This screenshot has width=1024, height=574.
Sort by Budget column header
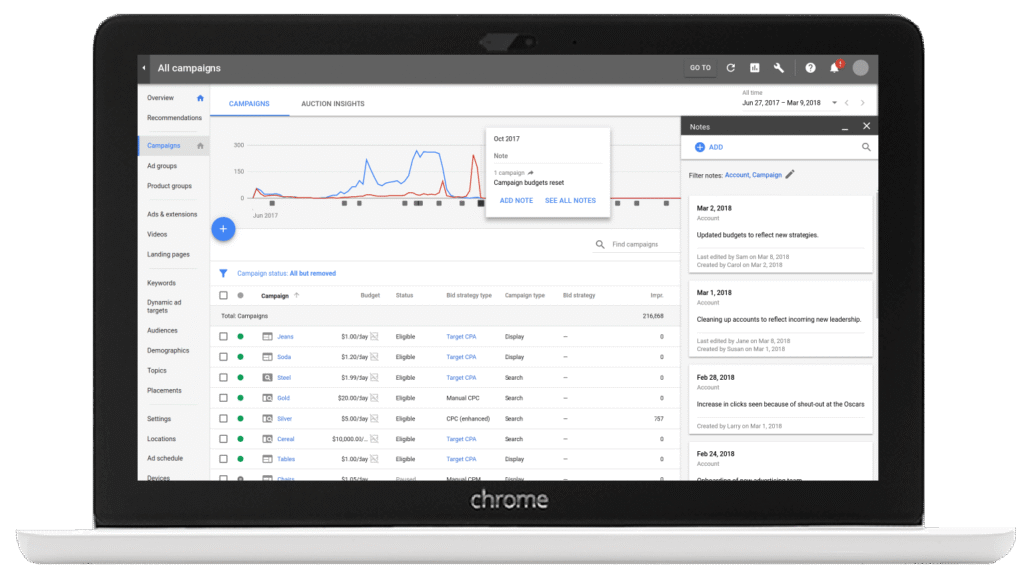point(370,295)
